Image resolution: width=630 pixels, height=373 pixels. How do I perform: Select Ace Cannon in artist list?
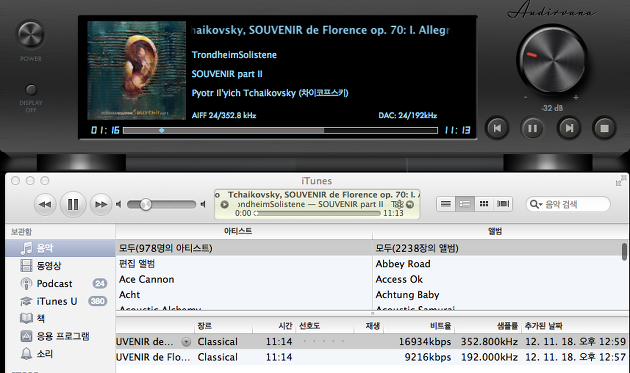pyautogui.click(x=244, y=279)
